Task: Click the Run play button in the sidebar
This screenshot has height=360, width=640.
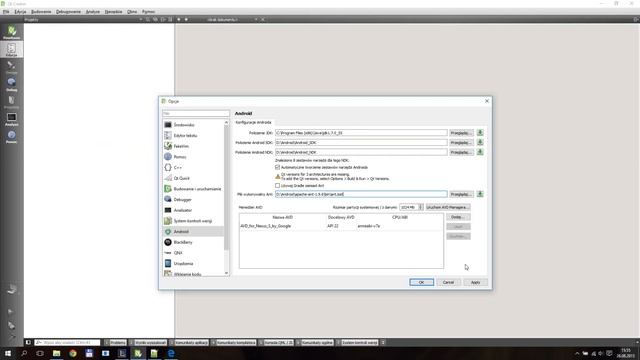Action: click(x=11, y=311)
